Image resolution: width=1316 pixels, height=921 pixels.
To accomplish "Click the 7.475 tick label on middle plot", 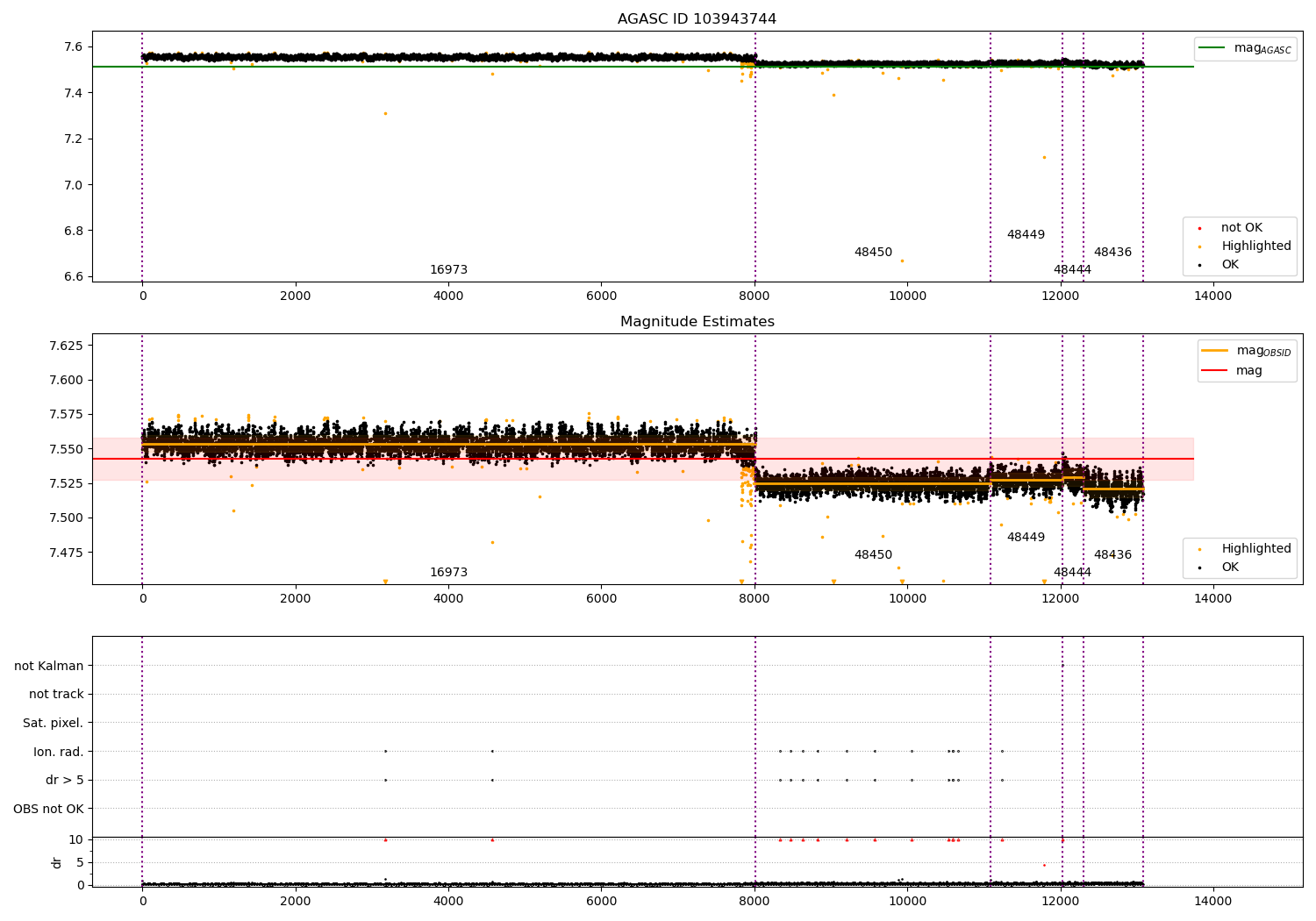I will point(67,553).
